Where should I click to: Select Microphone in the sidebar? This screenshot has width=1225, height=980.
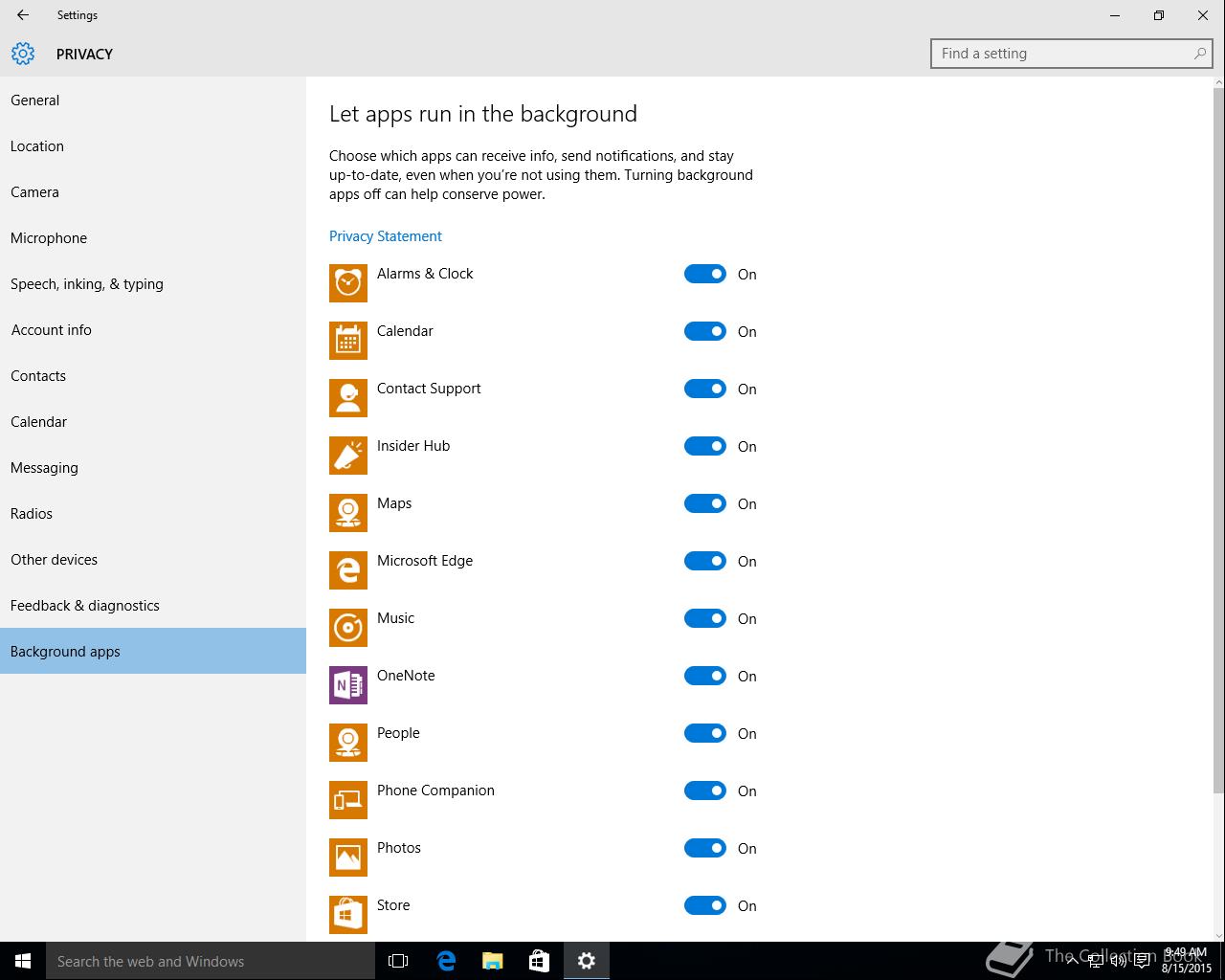point(153,237)
